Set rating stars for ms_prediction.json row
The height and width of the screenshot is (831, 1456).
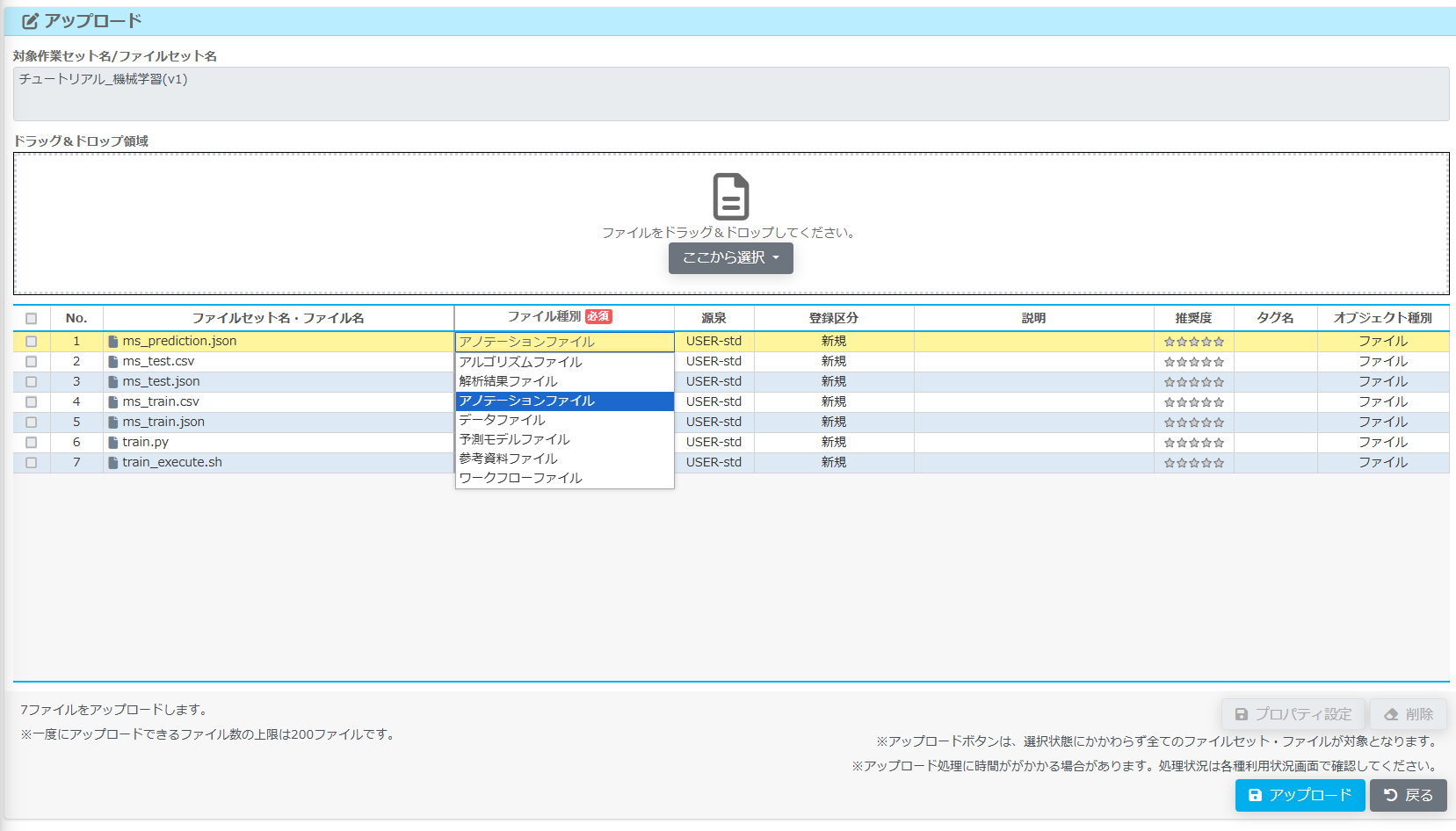tap(1193, 342)
